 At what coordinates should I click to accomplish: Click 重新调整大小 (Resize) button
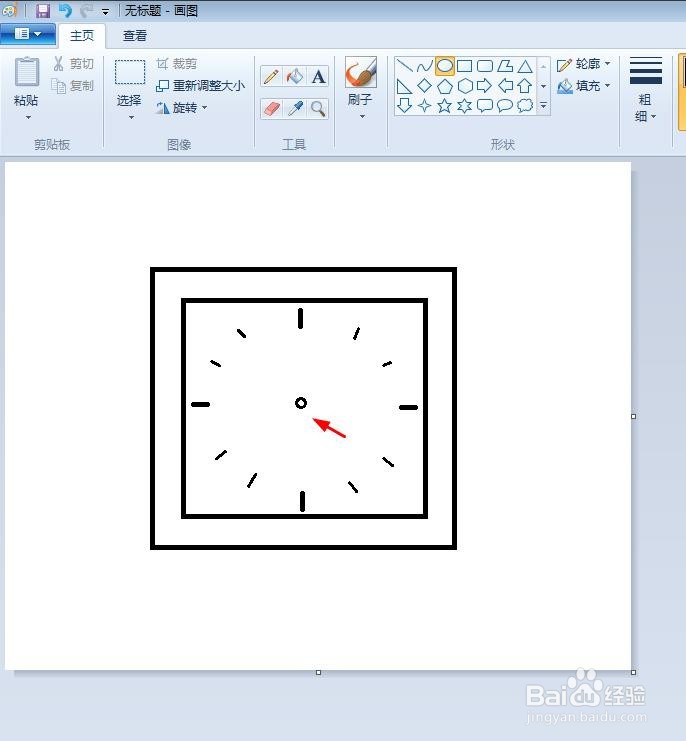click(x=200, y=86)
